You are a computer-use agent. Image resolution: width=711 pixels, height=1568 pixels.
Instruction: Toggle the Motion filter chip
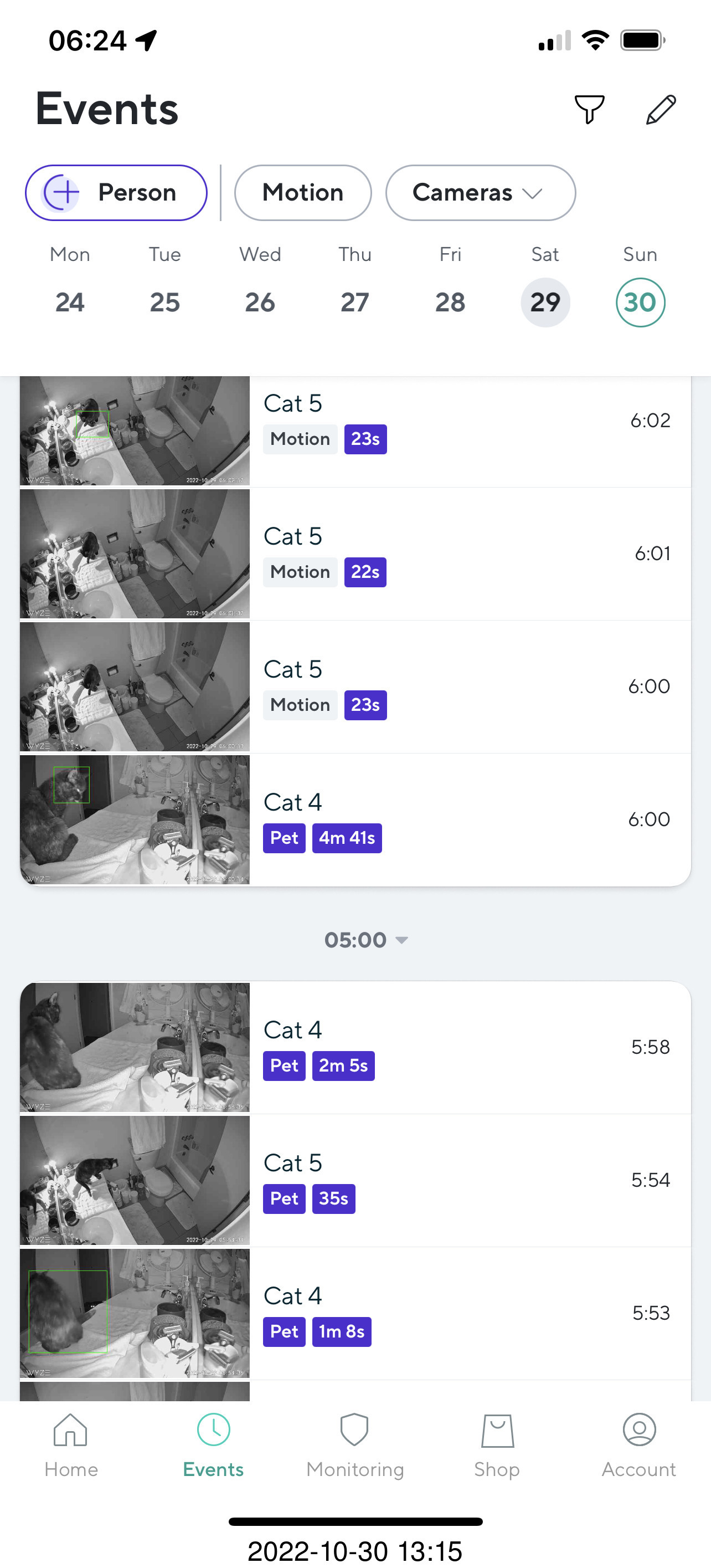point(303,193)
